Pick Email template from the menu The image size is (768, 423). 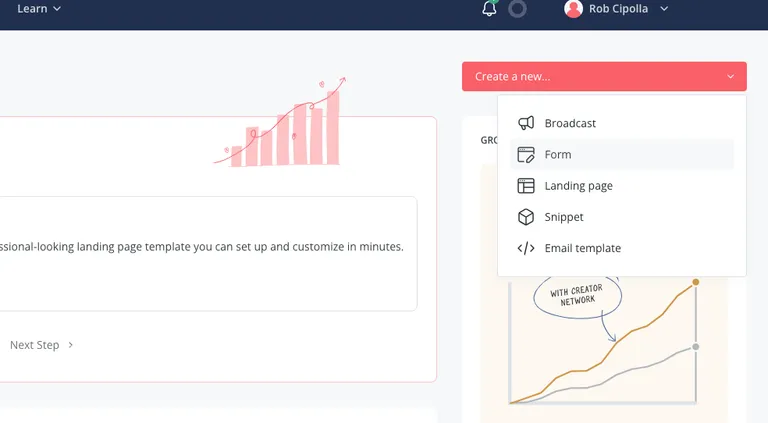[622, 248]
